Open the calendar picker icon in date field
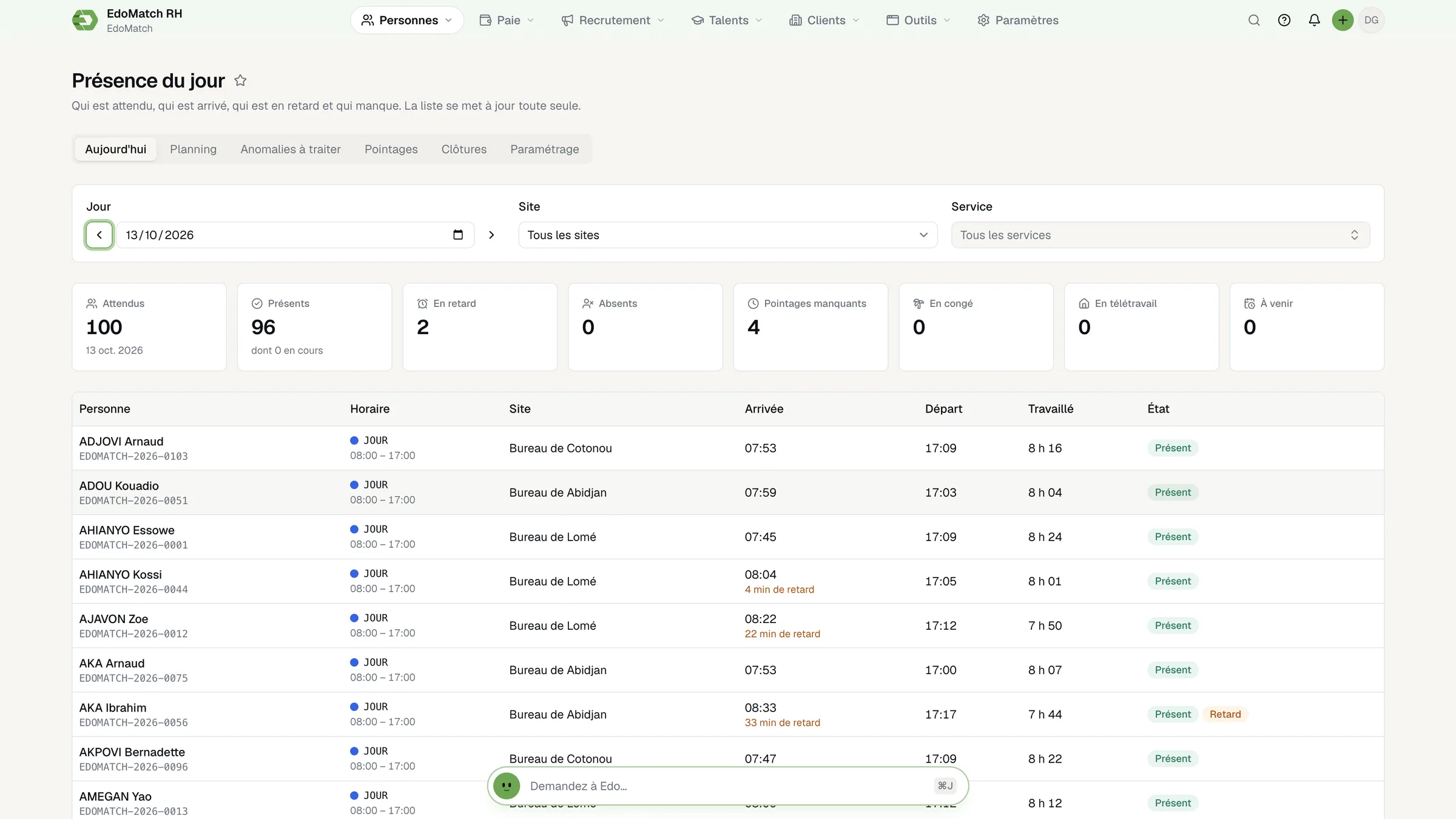 (458, 235)
